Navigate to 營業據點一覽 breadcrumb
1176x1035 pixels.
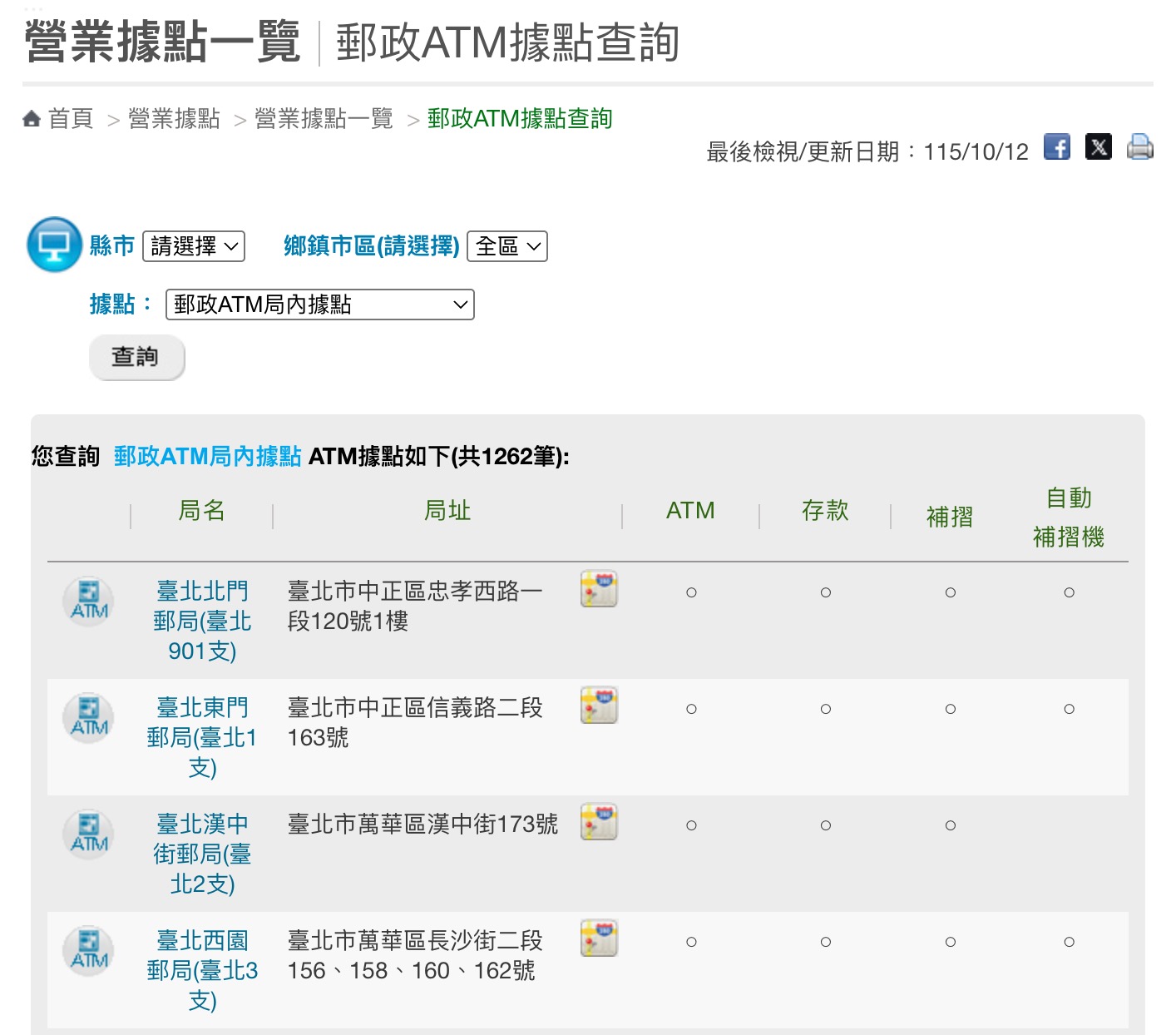click(x=324, y=119)
